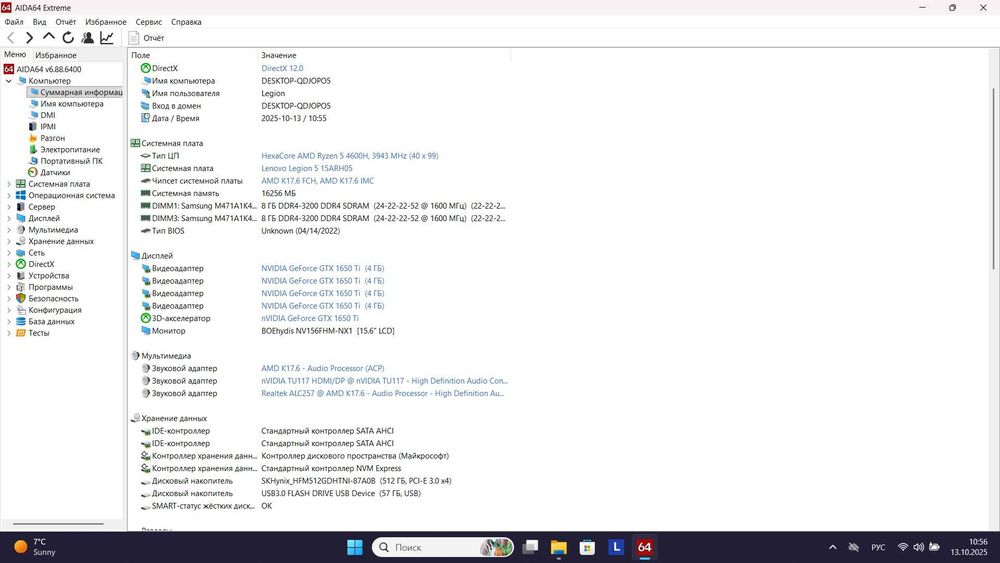Open the Файл menu
The height and width of the screenshot is (563, 1000).
(13, 22)
